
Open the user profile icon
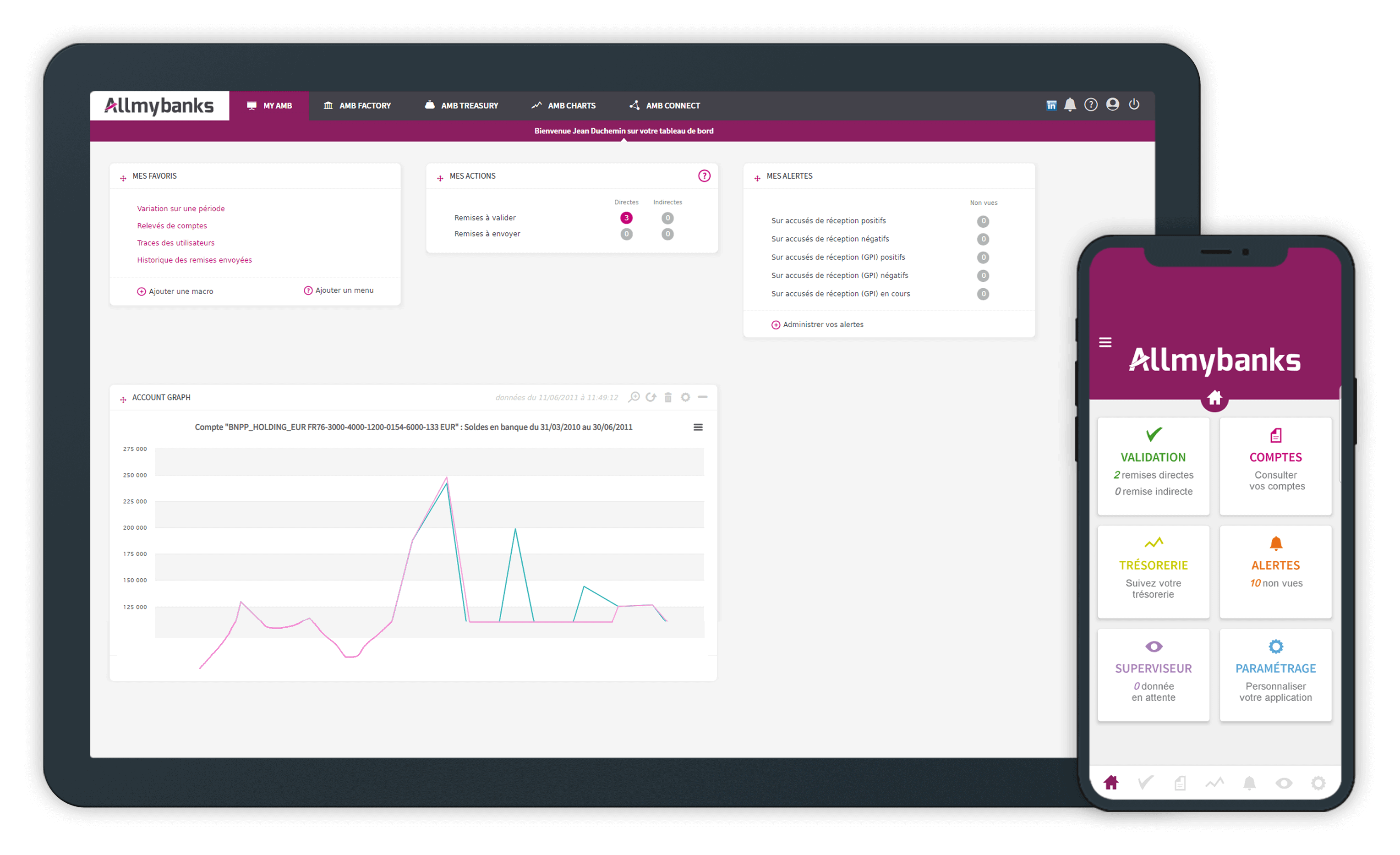1112,104
